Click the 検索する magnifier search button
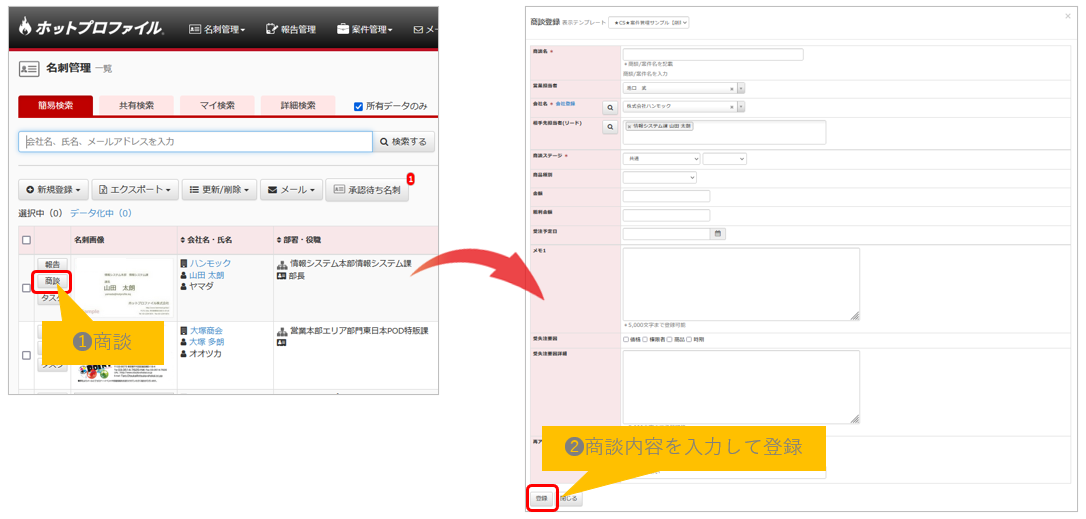 pos(404,142)
